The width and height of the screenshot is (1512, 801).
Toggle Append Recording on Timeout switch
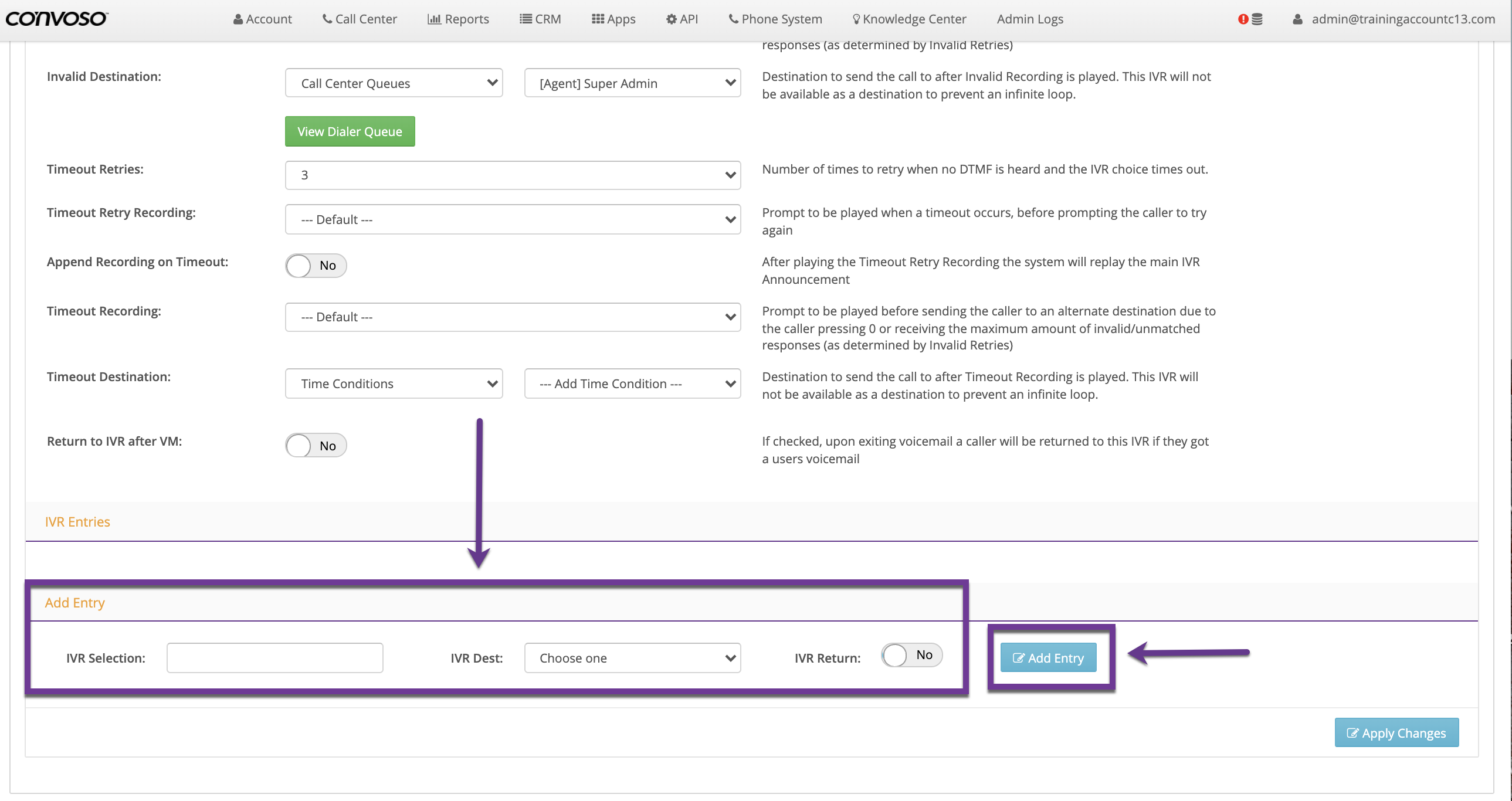click(x=316, y=265)
